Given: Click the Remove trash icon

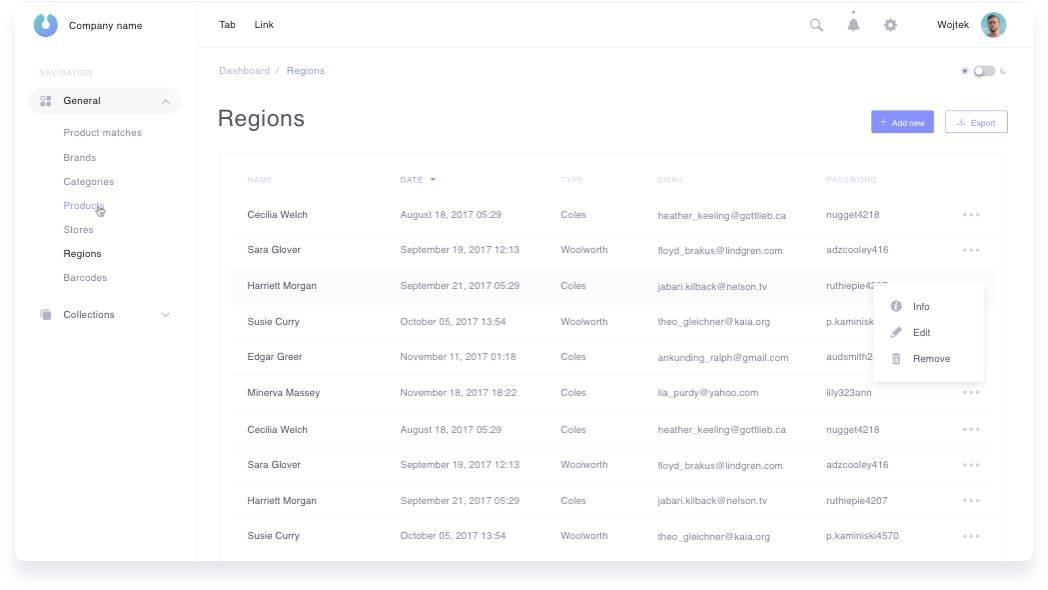Looking at the screenshot, I should click(896, 359).
